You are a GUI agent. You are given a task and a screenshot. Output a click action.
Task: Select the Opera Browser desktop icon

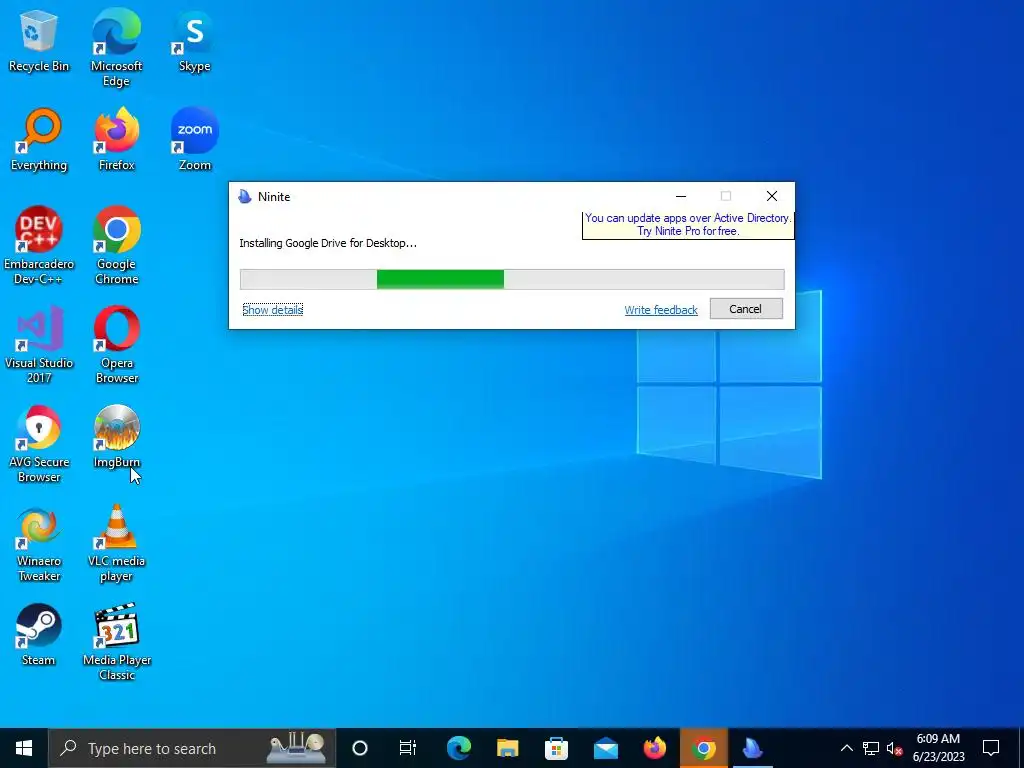coord(116,345)
